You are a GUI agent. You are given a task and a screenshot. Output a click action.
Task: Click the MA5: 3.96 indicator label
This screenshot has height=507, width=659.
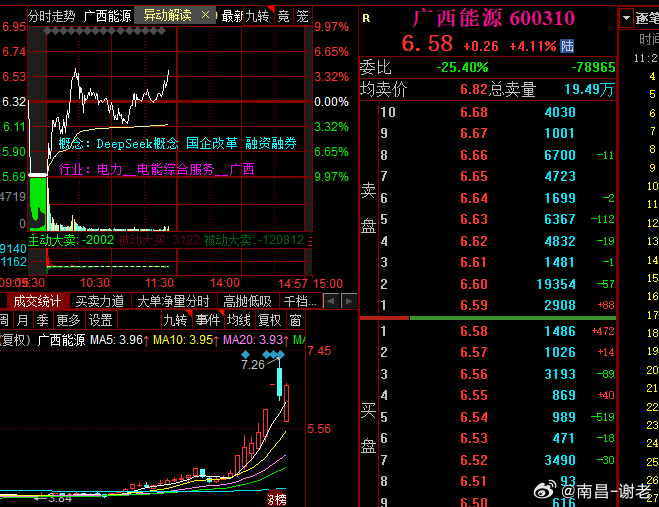click(x=120, y=340)
